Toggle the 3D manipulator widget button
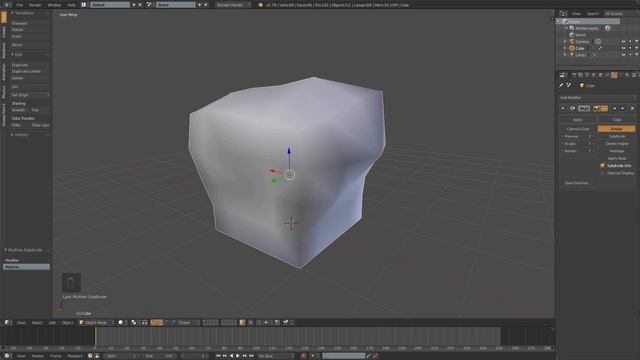This screenshot has width=640, height=360. pyautogui.click(x=153, y=322)
